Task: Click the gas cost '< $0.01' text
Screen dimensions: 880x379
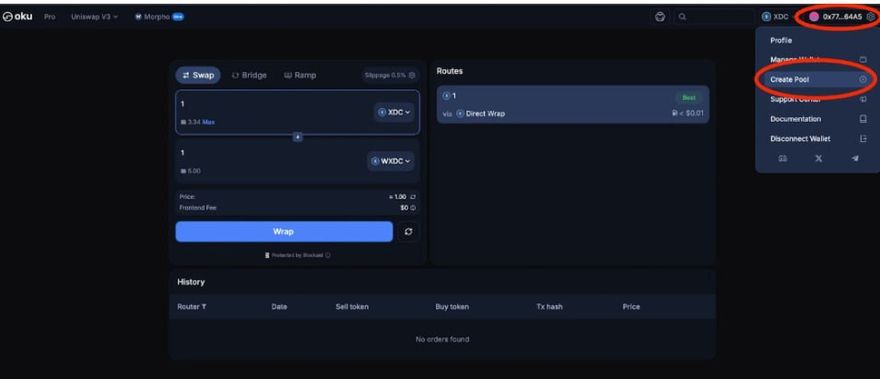Action: [x=691, y=113]
